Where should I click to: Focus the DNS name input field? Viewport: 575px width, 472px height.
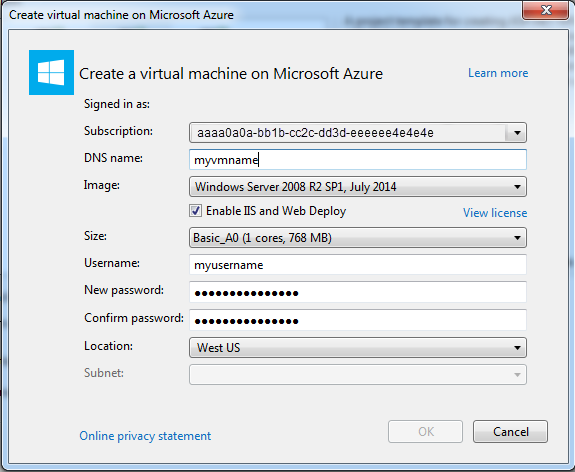pyautogui.click(x=358, y=160)
